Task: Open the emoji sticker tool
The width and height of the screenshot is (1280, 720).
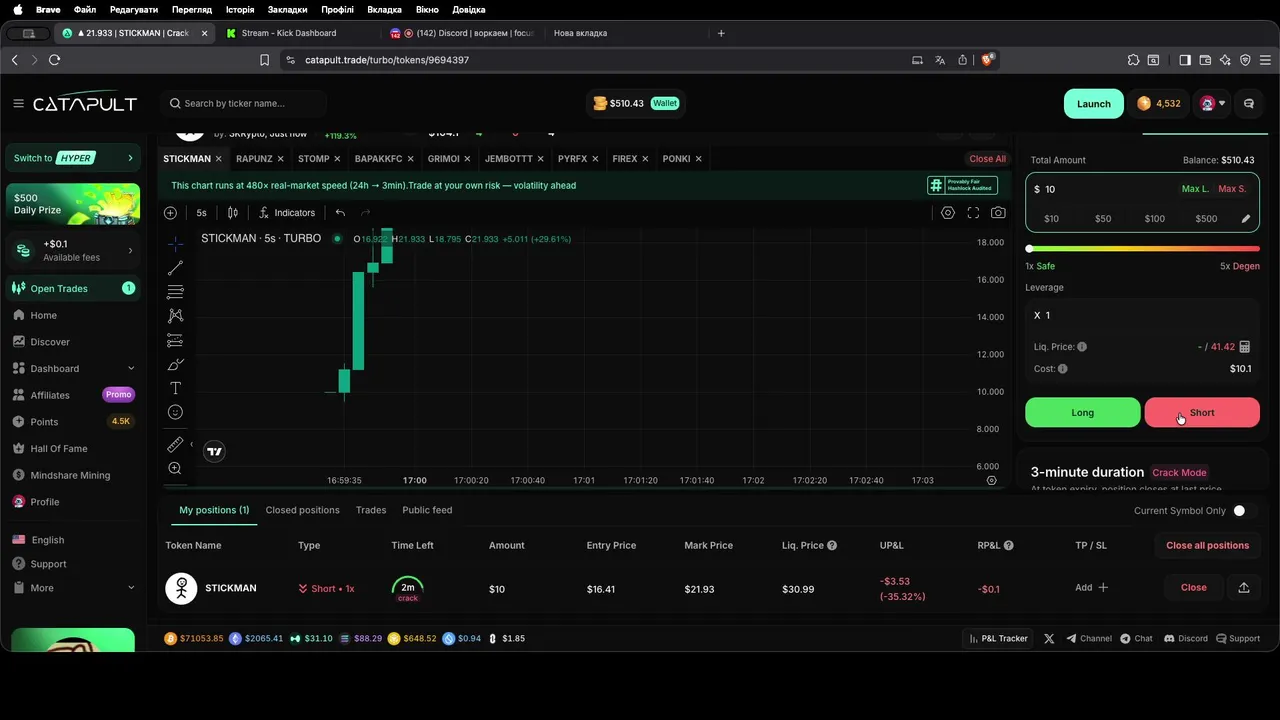Action: tap(175, 412)
